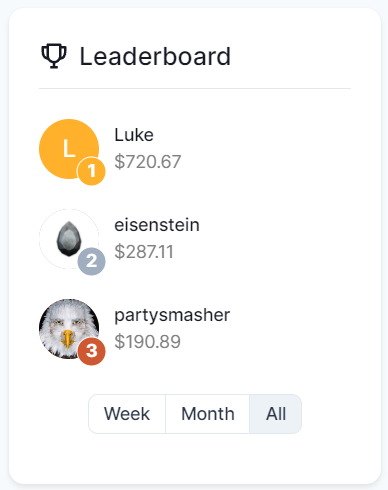The width and height of the screenshot is (388, 490).
Task: Select the All time range
Action: coord(276,414)
